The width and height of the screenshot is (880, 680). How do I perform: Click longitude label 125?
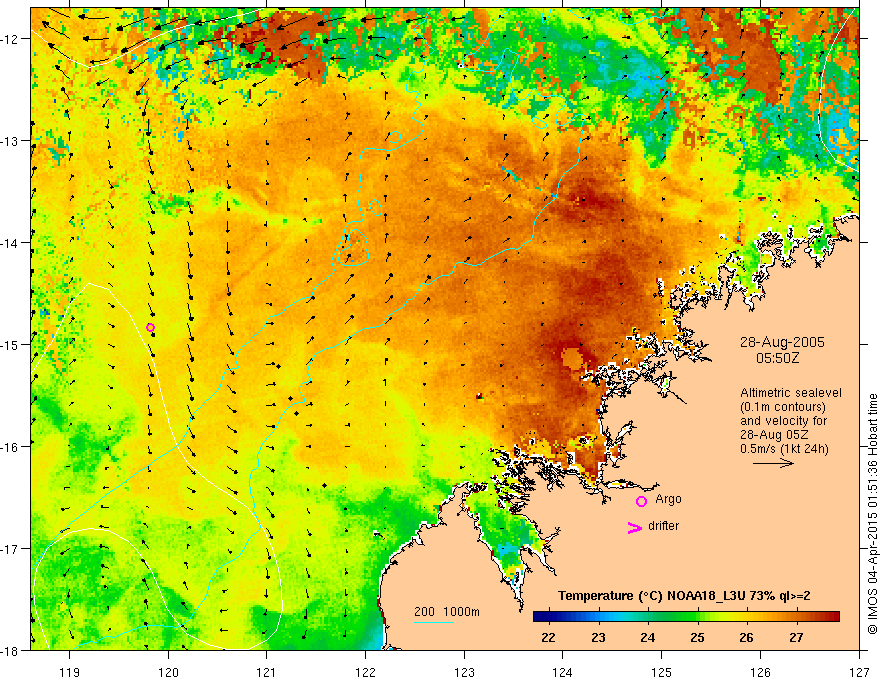(662, 672)
